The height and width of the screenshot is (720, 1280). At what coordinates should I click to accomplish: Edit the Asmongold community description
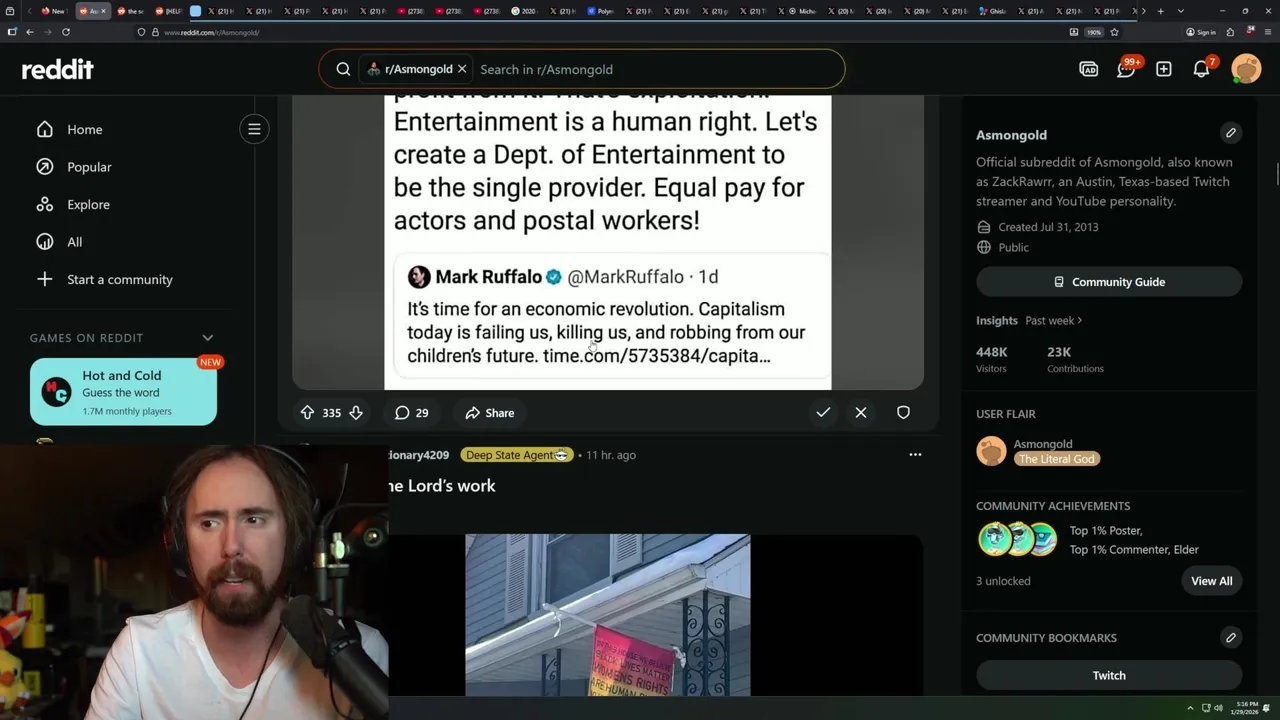coord(1231,133)
